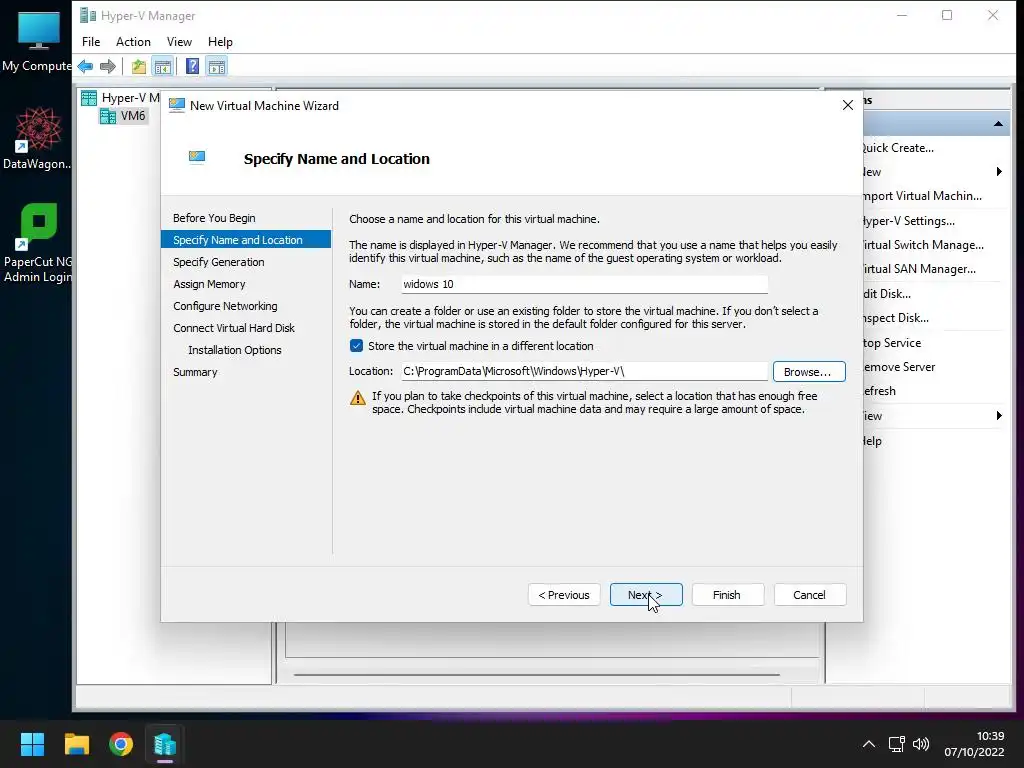Click the Cancel button in the wizard
This screenshot has height=768, width=1024.
(x=810, y=595)
